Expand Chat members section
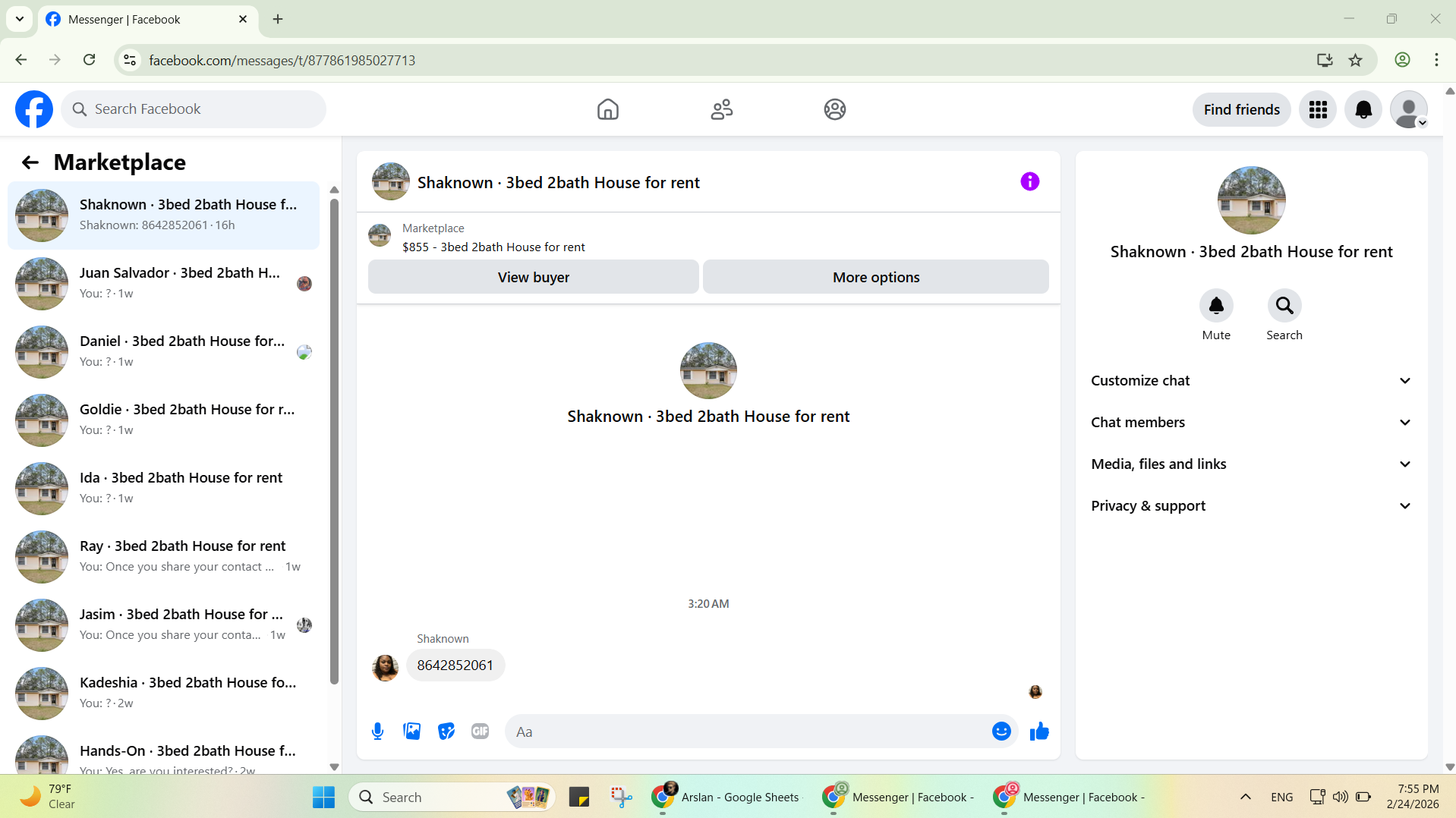 click(x=1251, y=423)
